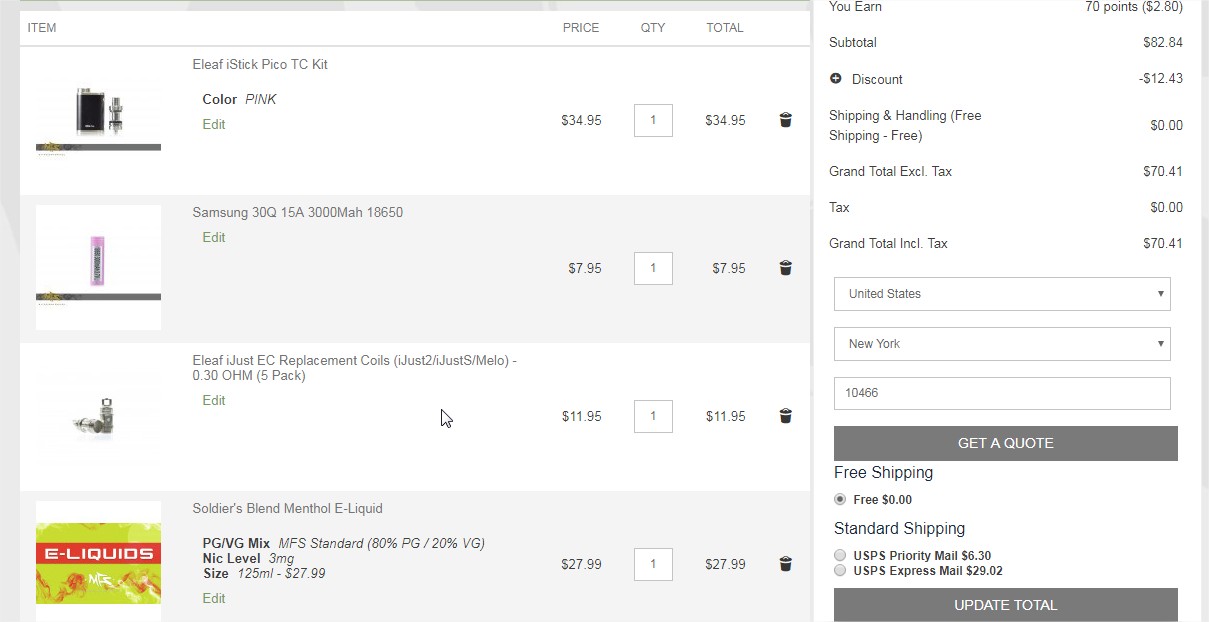The image size is (1209, 622).
Task: Open the pink Samsung battery thumbnail
Action: click(98, 268)
